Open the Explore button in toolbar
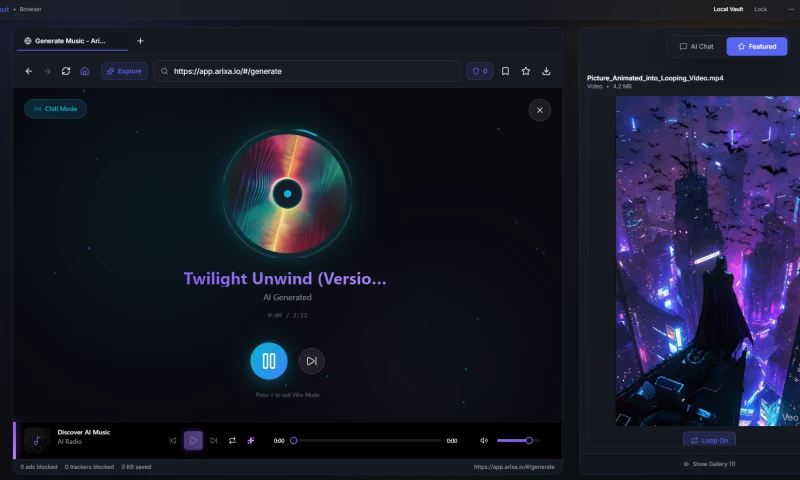Image resolution: width=800 pixels, height=480 pixels. pos(124,71)
